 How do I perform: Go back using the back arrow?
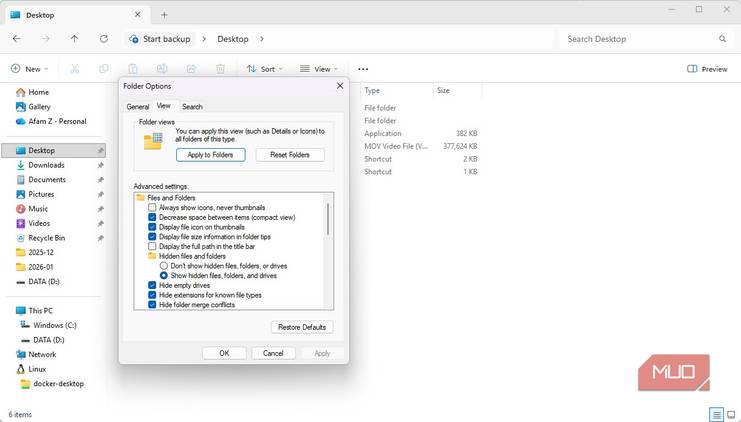(x=17, y=39)
